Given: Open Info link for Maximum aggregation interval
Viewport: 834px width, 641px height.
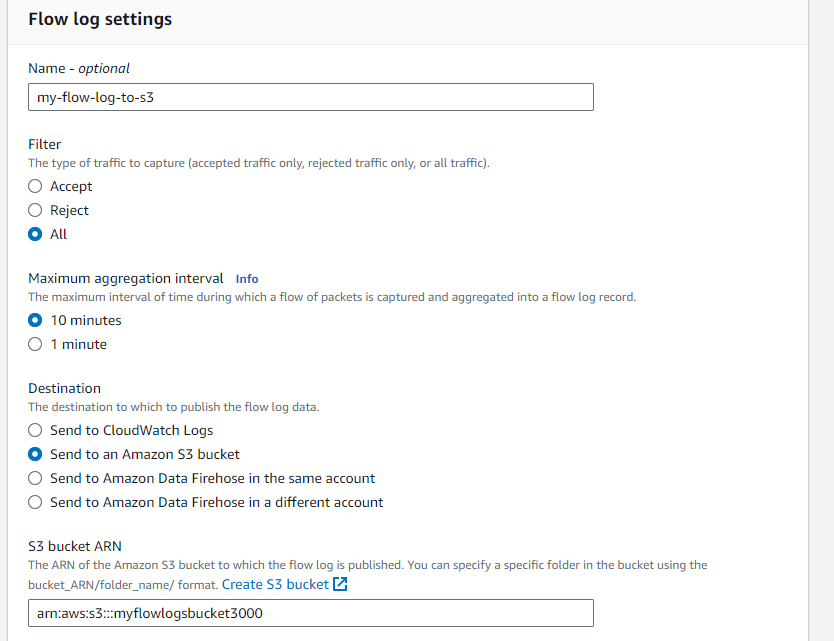Looking at the screenshot, I should 247,279.
